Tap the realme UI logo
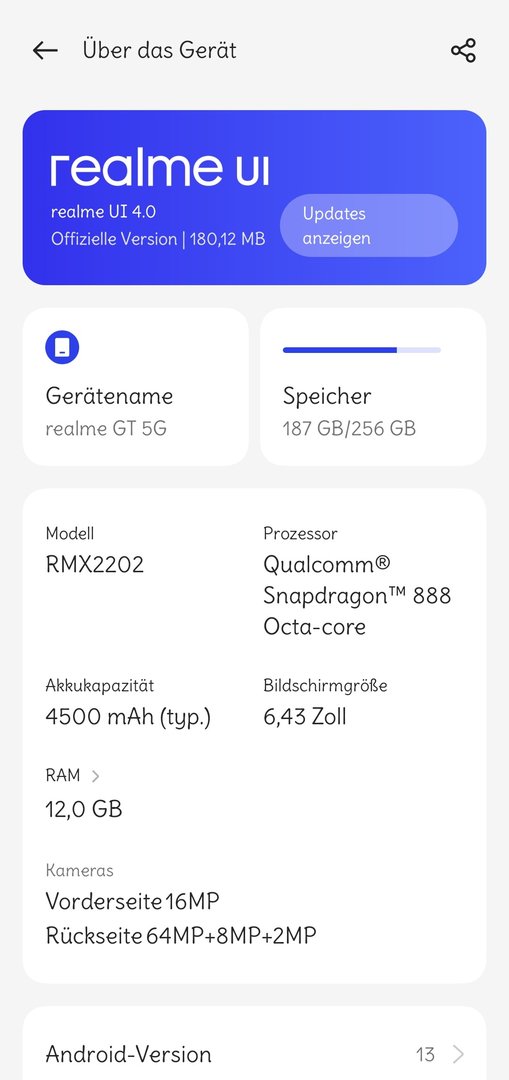Viewport: 509px width, 1080px height. click(x=159, y=169)
